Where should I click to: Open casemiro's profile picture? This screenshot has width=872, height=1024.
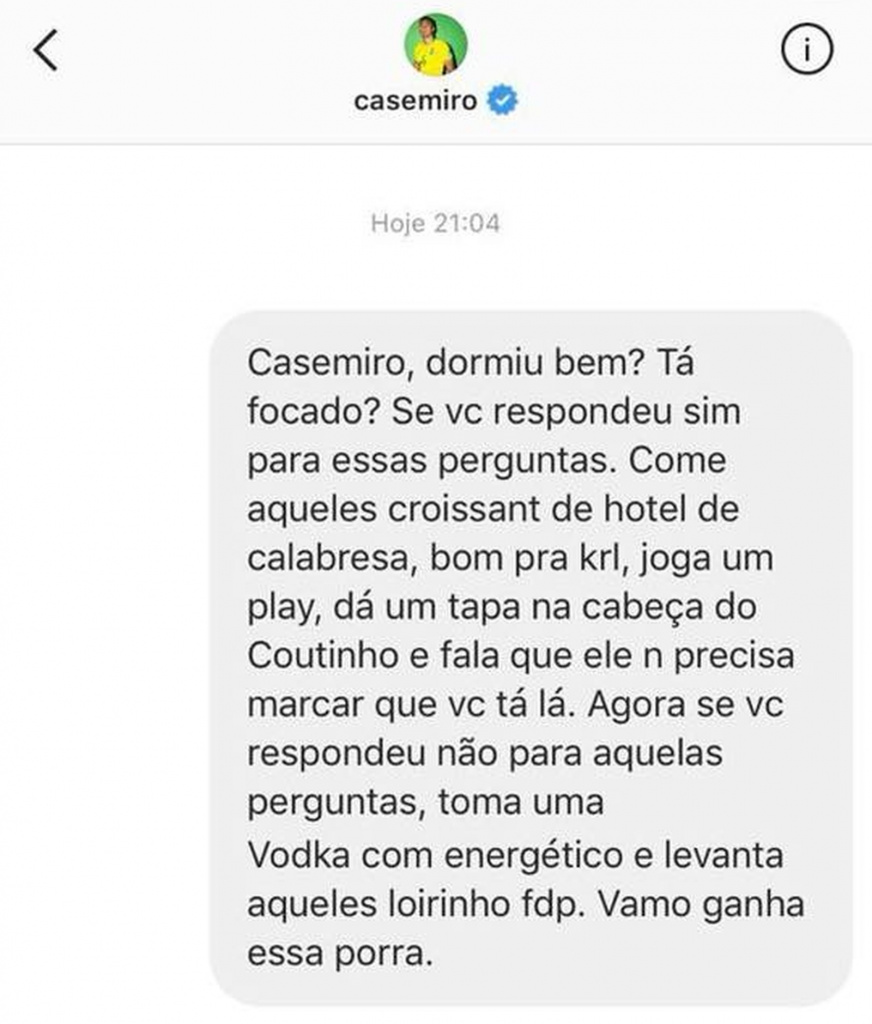pos(436,44)
